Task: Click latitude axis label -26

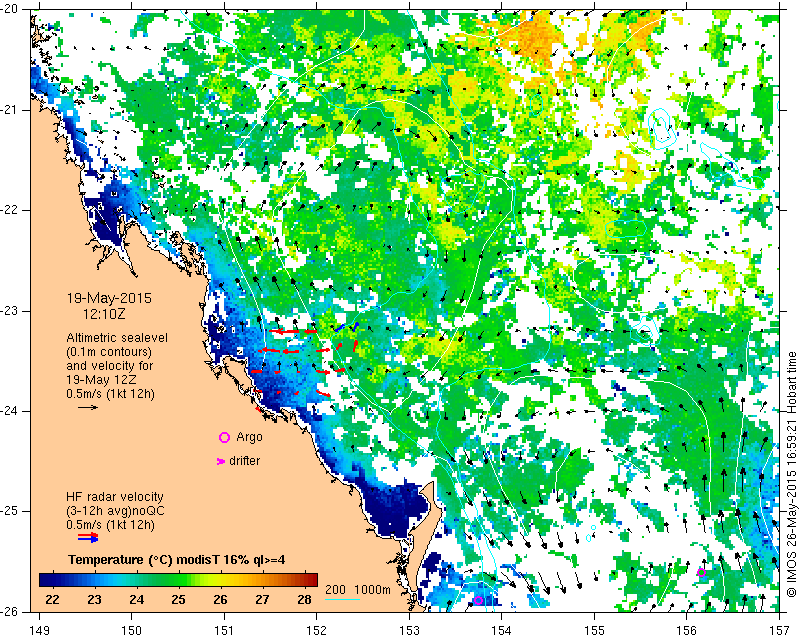Action: 10,611
